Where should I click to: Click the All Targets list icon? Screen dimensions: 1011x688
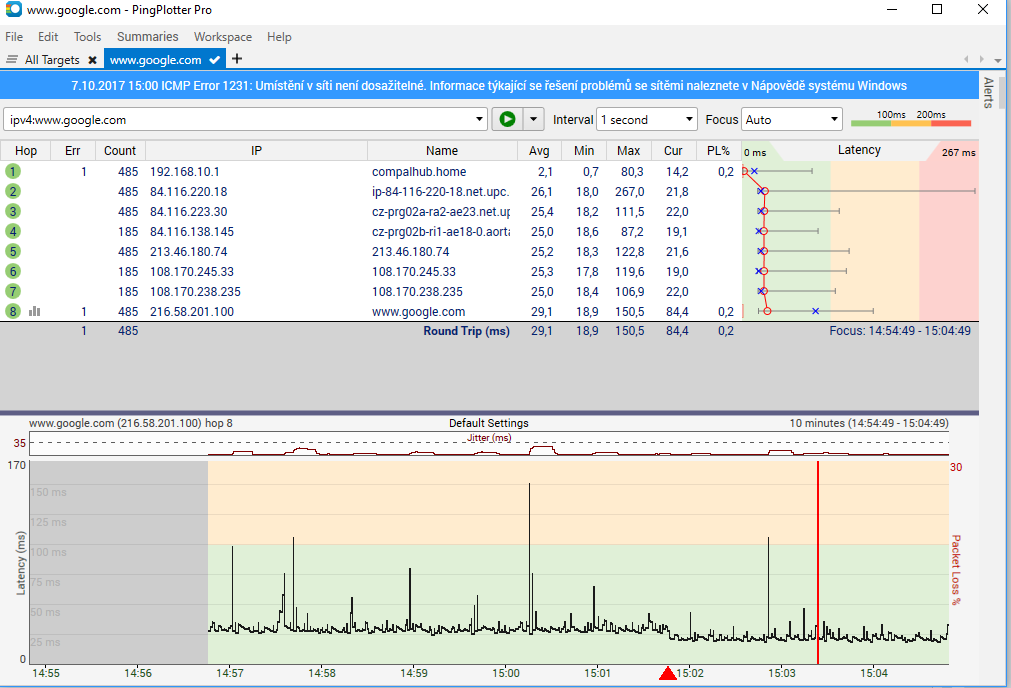(x=12, y=60)
